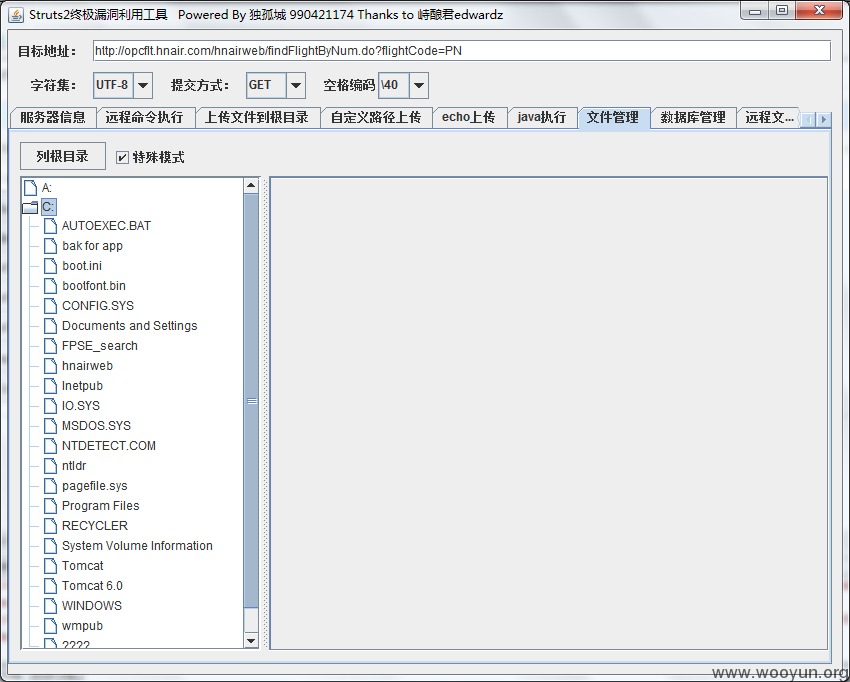Click the icon beside WINDOWS

click(x=50, y=606)
